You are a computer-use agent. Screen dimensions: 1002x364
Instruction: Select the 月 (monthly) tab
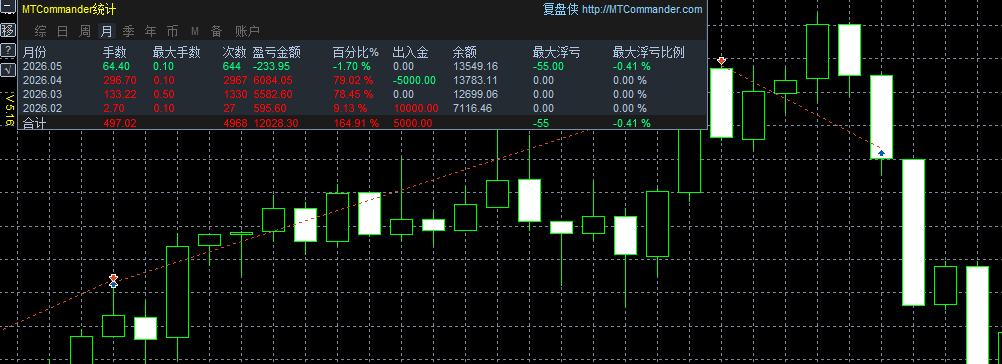[107, 31]
